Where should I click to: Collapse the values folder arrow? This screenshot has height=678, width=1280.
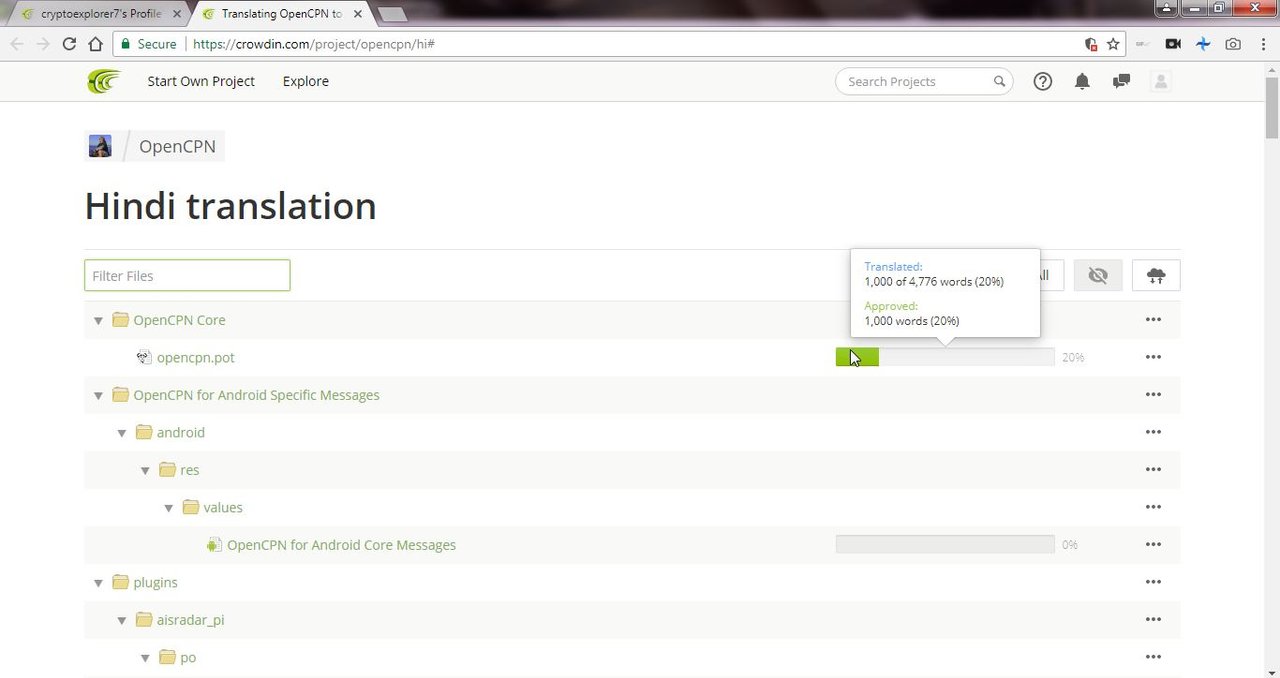169,508
